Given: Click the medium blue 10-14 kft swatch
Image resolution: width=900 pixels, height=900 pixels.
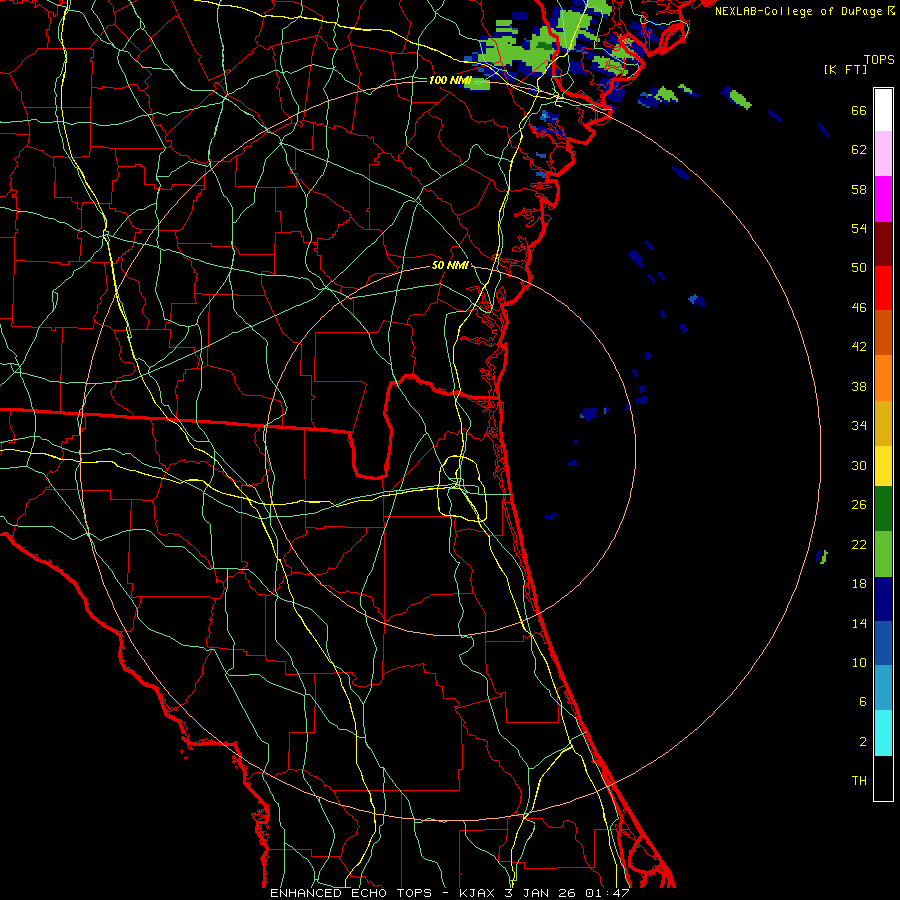Looking at the screenshot, I should coord(883,643).
